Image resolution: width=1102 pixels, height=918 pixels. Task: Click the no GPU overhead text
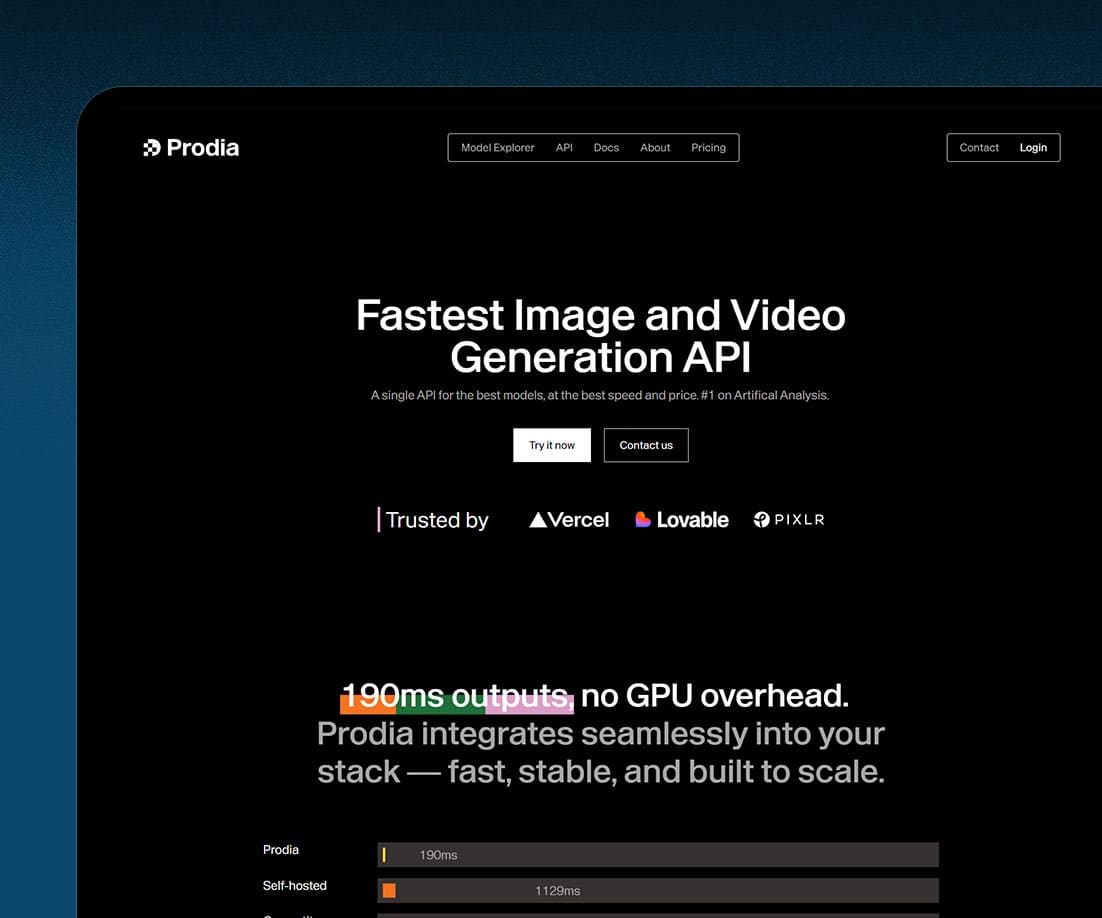point(715,696)
